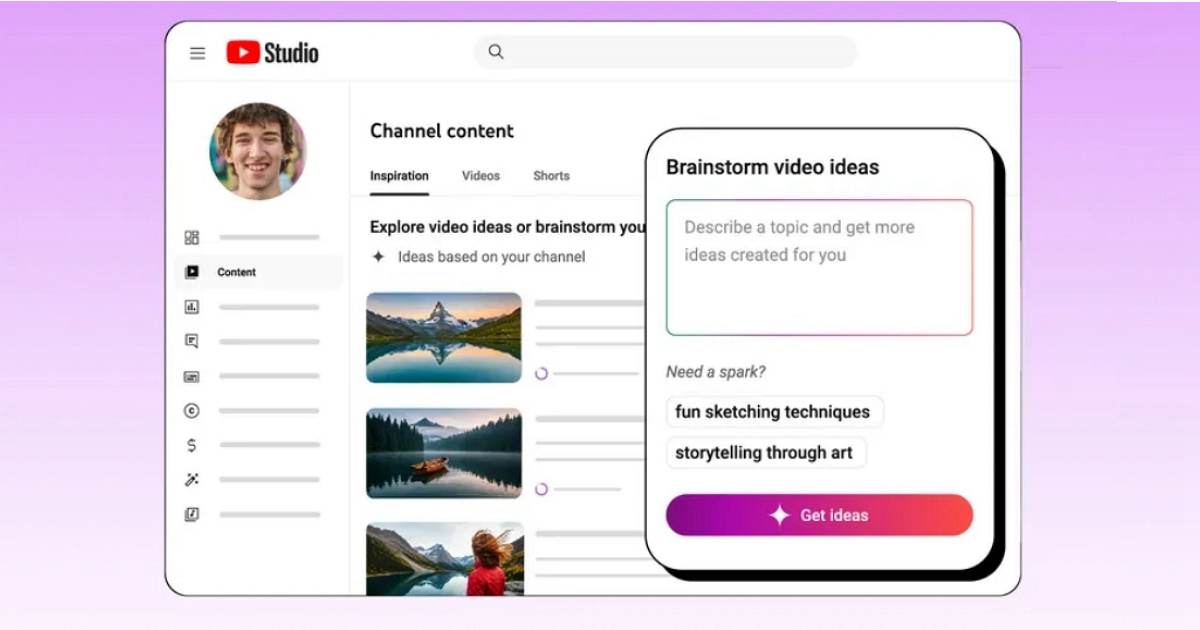Switch to the Shorts tab
Screen dimensions: 1200x630
551,176
